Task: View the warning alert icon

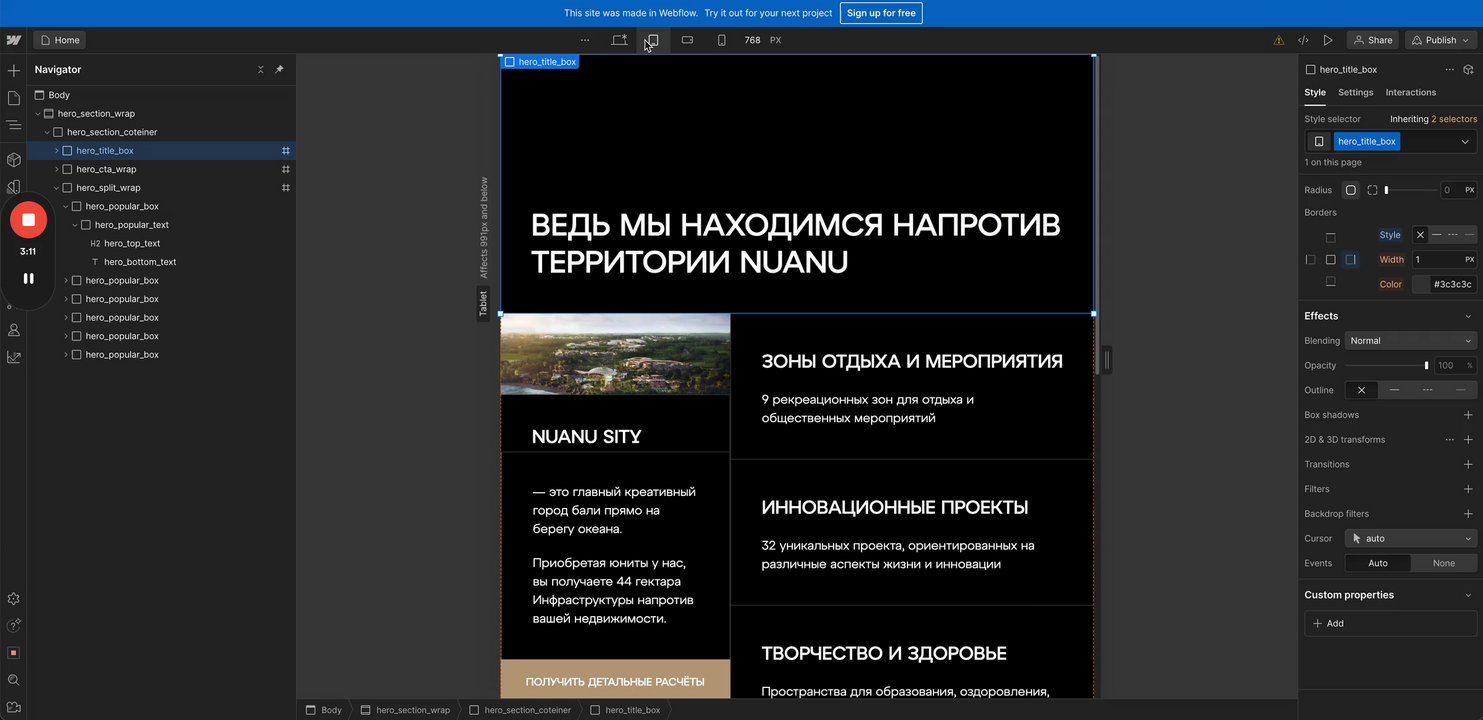Action: [1279, 41]
